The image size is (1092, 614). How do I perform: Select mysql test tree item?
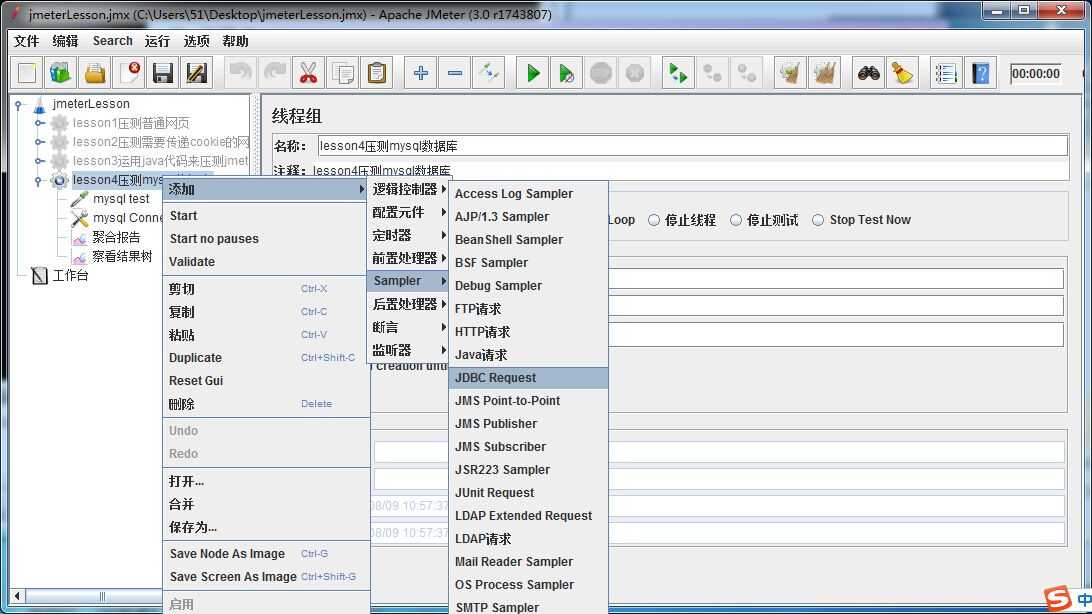[121, 199]
